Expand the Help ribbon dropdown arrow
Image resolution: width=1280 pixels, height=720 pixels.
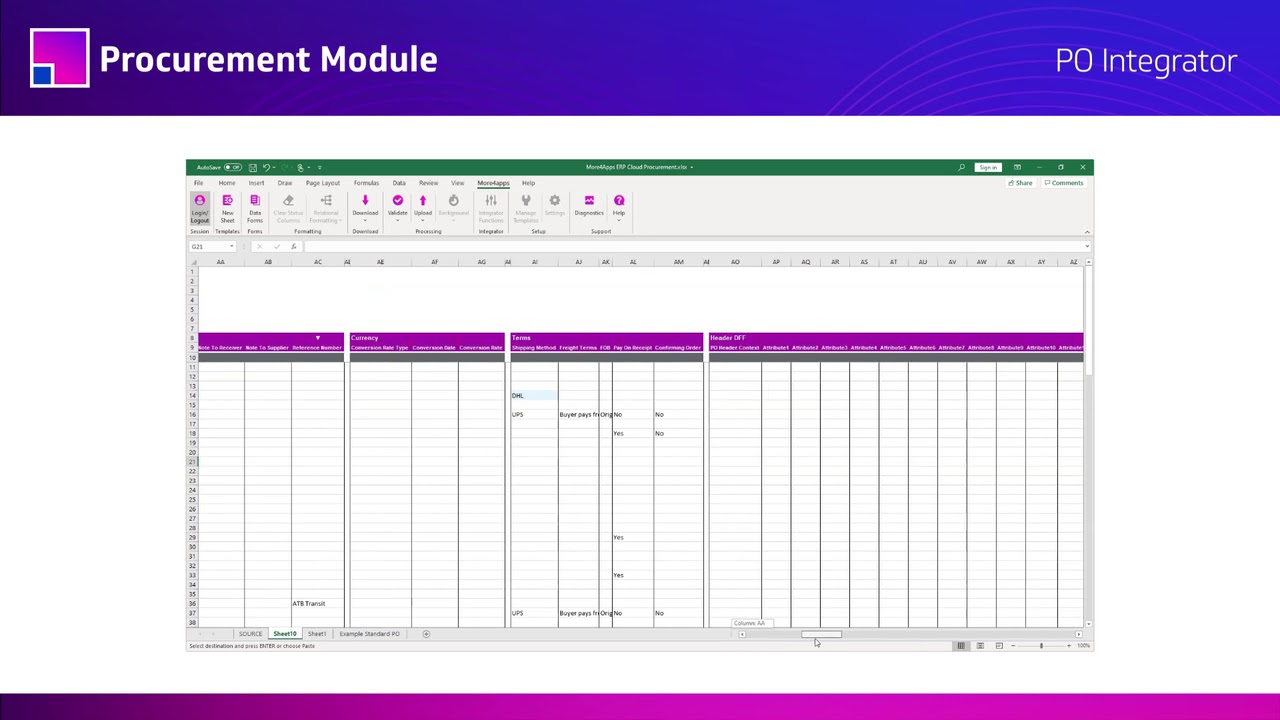[619, 220]
